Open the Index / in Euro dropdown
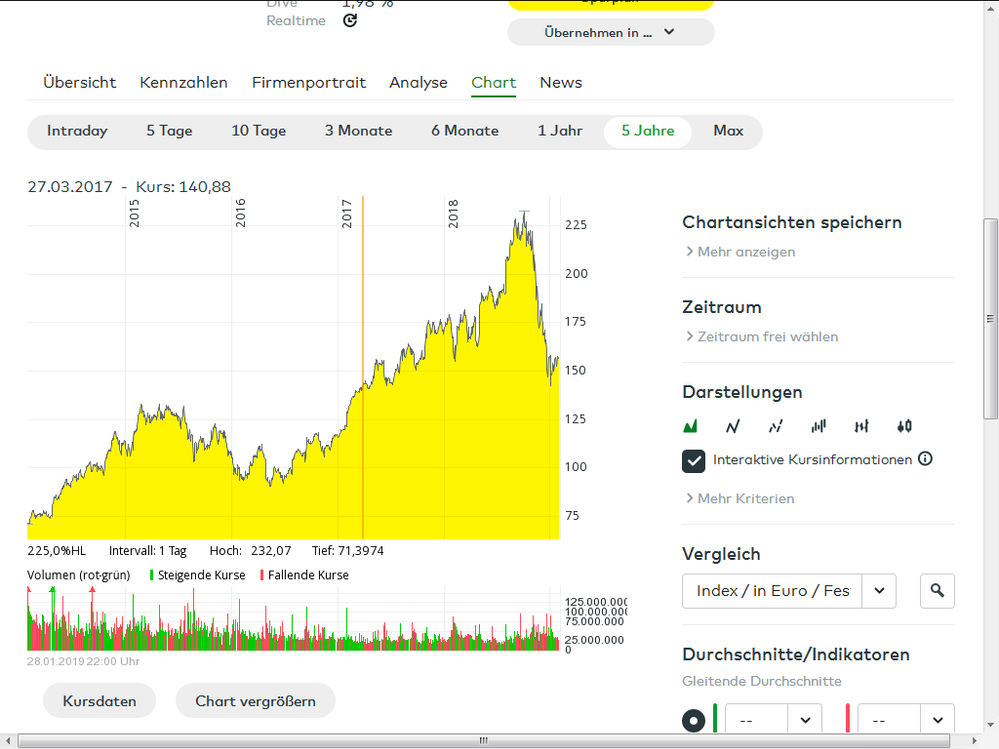 click(x=878, y=590)
